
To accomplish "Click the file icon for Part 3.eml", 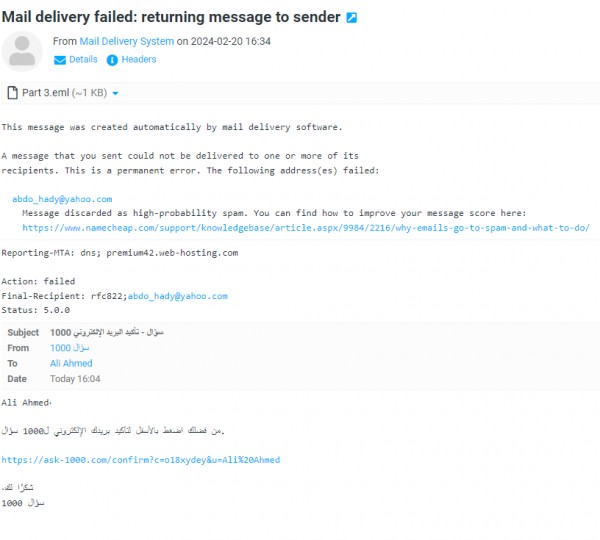I will pyautogui.click(x=12, y=93).
